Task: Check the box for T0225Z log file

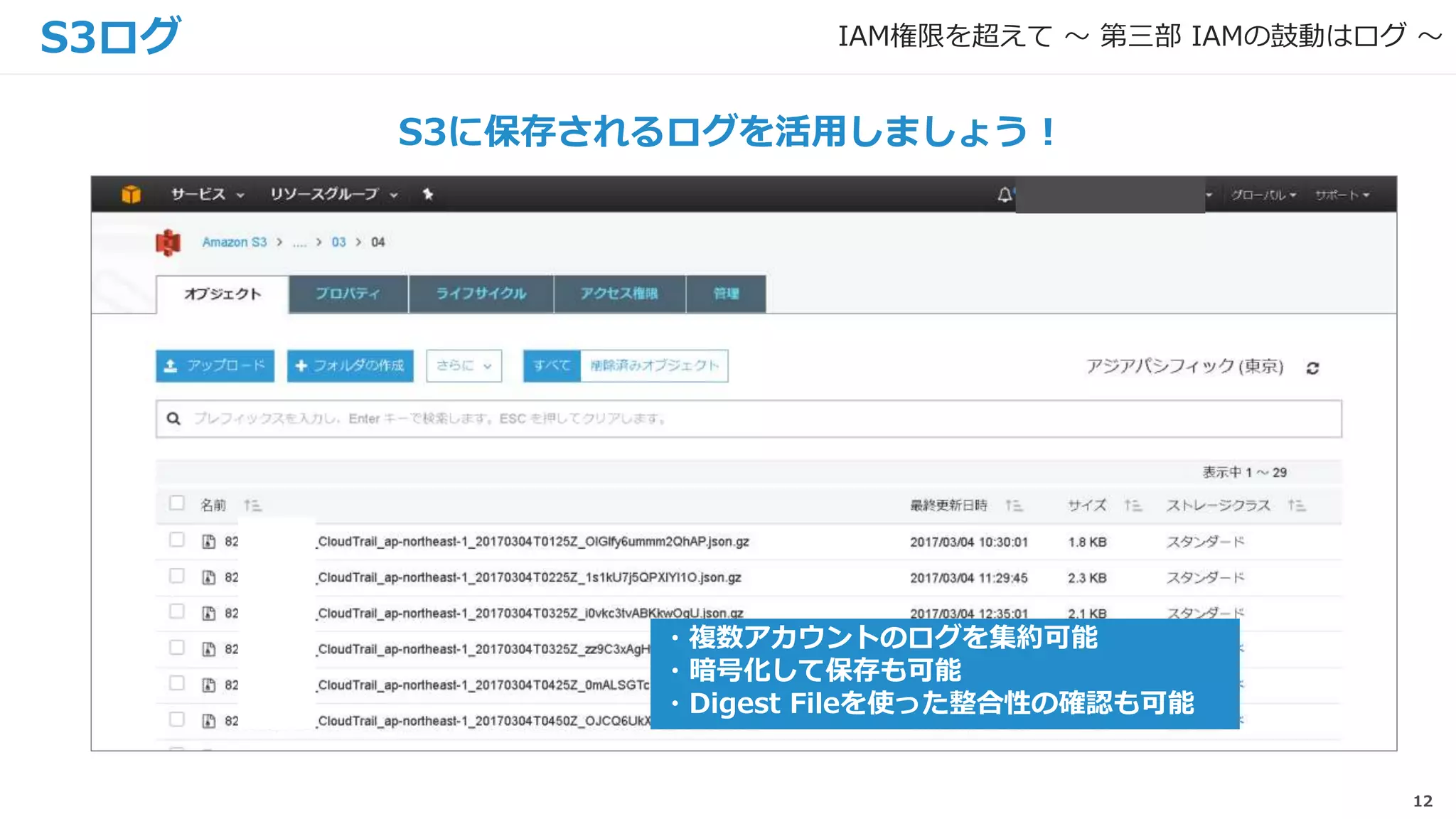Action: (176, 575)
